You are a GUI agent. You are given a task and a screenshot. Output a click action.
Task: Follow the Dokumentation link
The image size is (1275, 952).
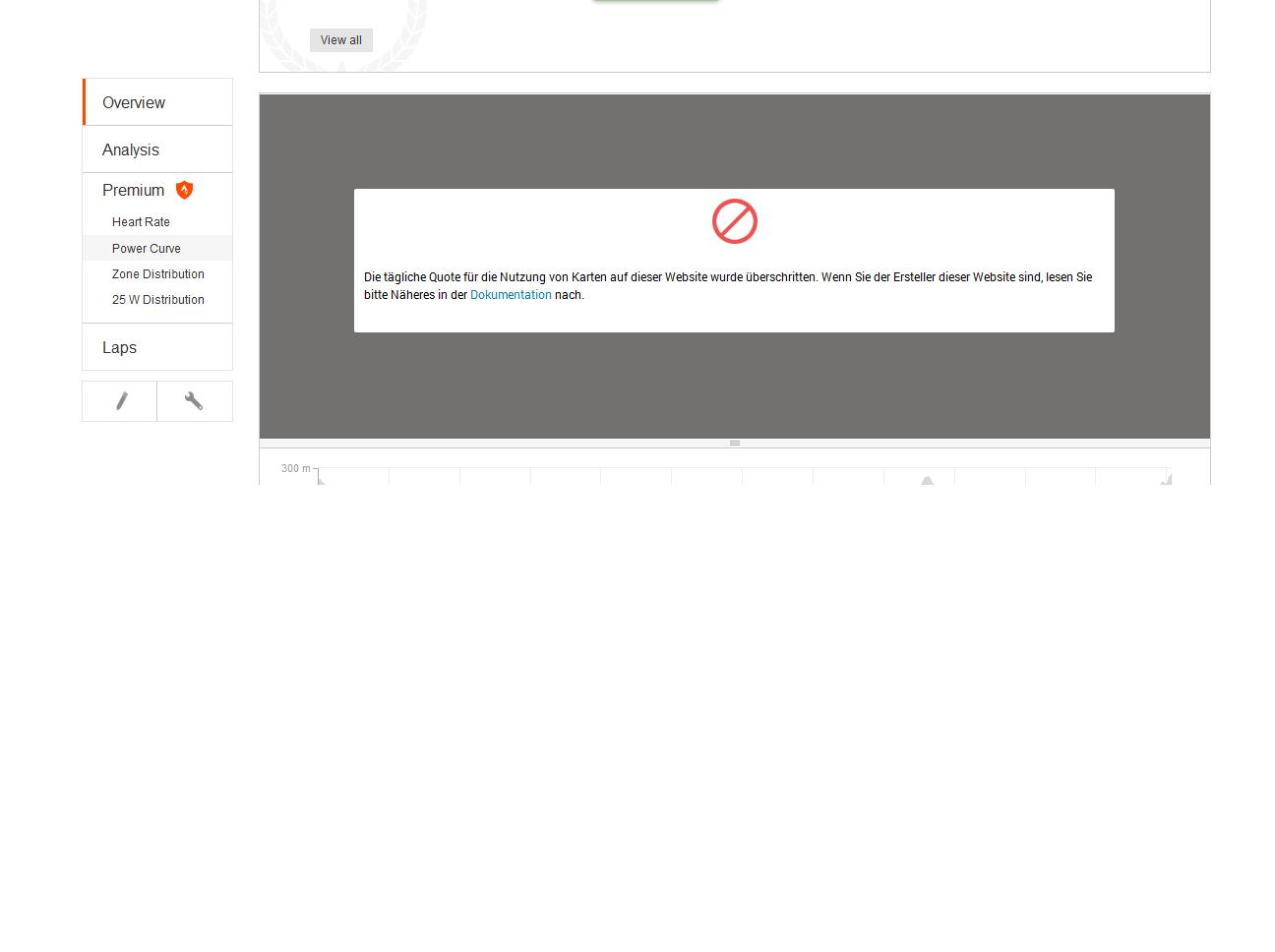[511, 295]
